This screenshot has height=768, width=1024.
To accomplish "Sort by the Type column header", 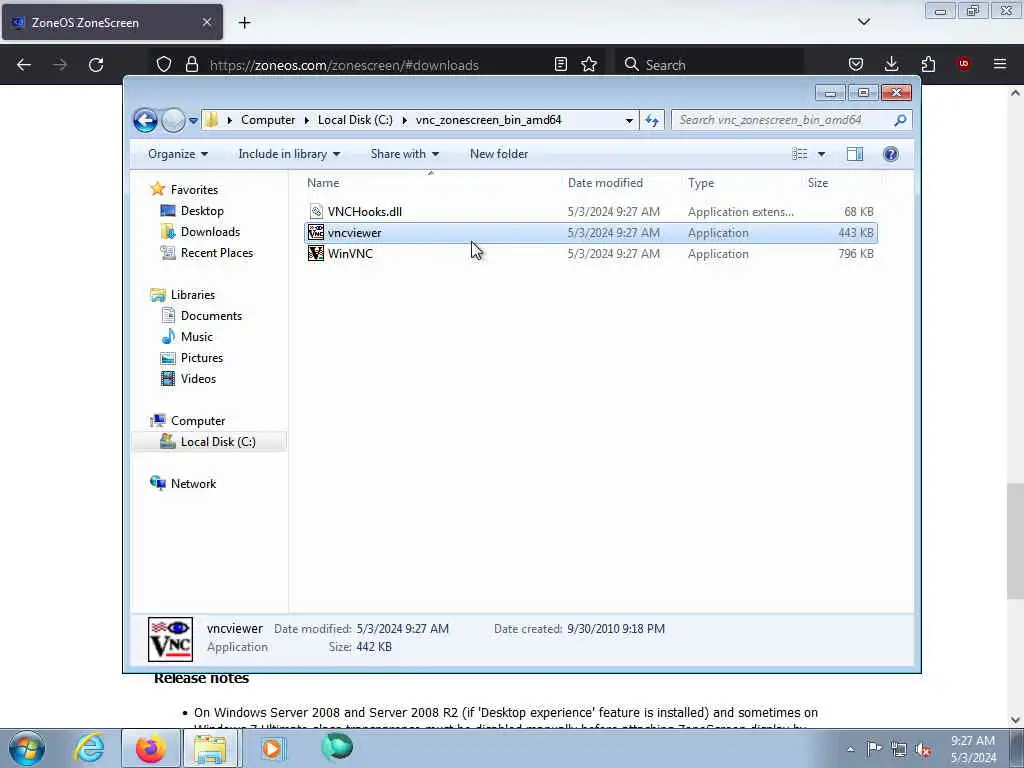I will pyautogui.click(x=701, y=183).
